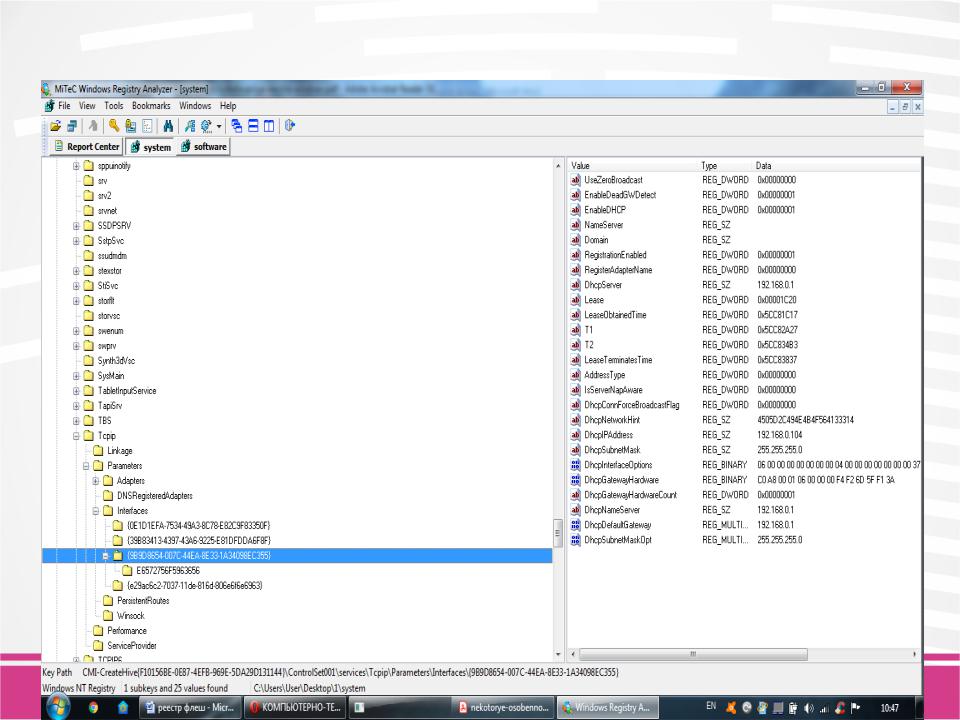Open the File menu

(x=64, y=106)
